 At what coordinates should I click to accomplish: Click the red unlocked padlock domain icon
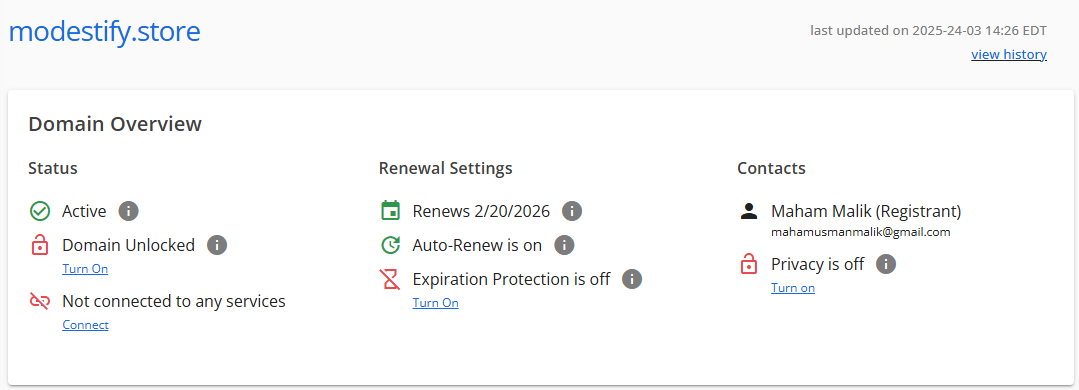(40, 245)
